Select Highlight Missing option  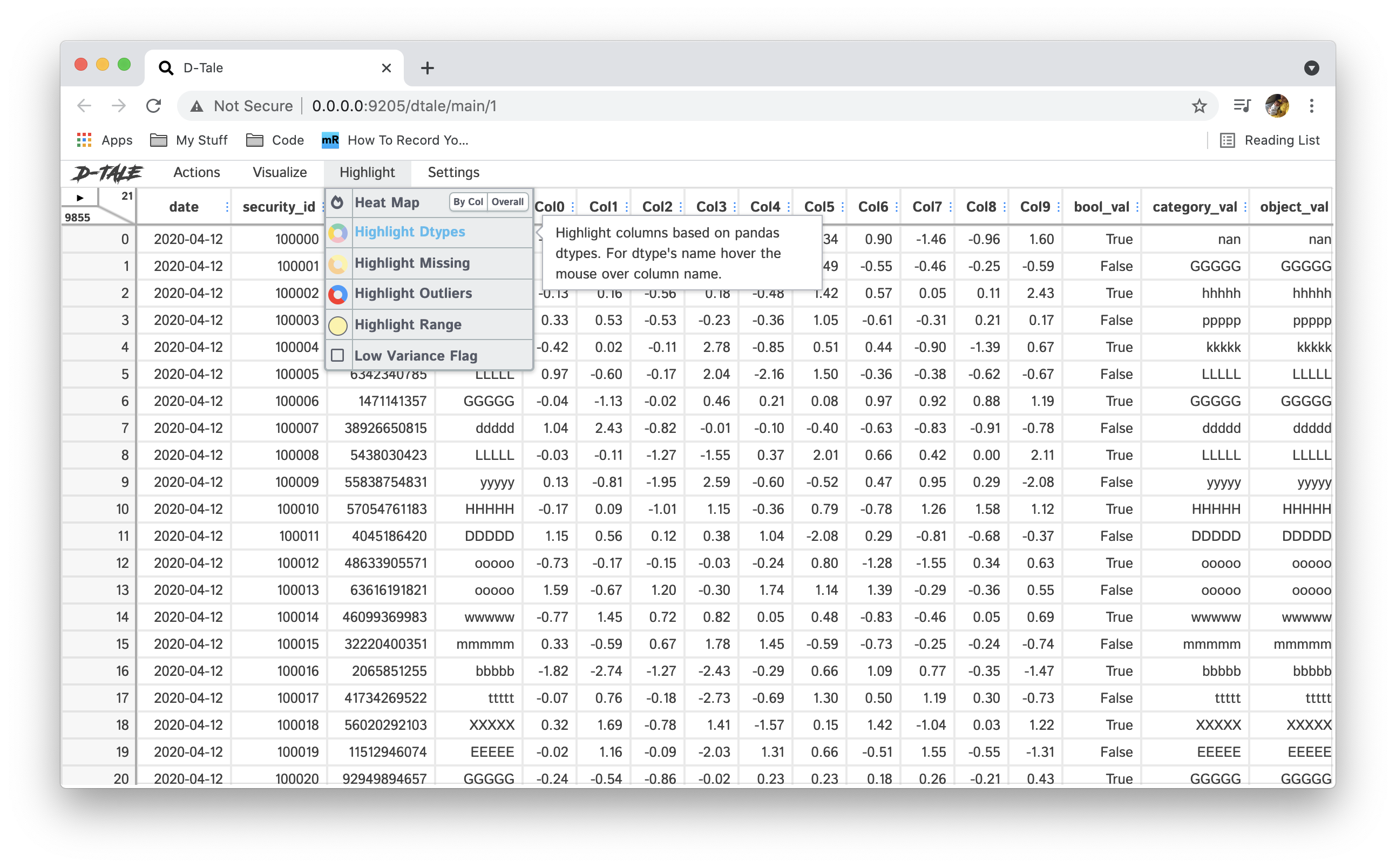tap(411, 263)
